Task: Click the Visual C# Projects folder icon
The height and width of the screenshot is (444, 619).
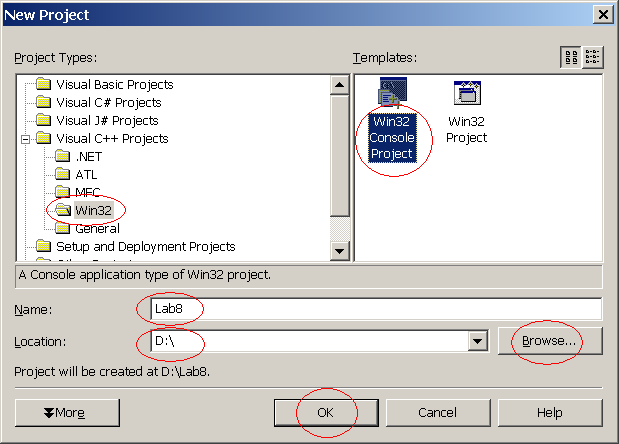Action: point(43,102)
